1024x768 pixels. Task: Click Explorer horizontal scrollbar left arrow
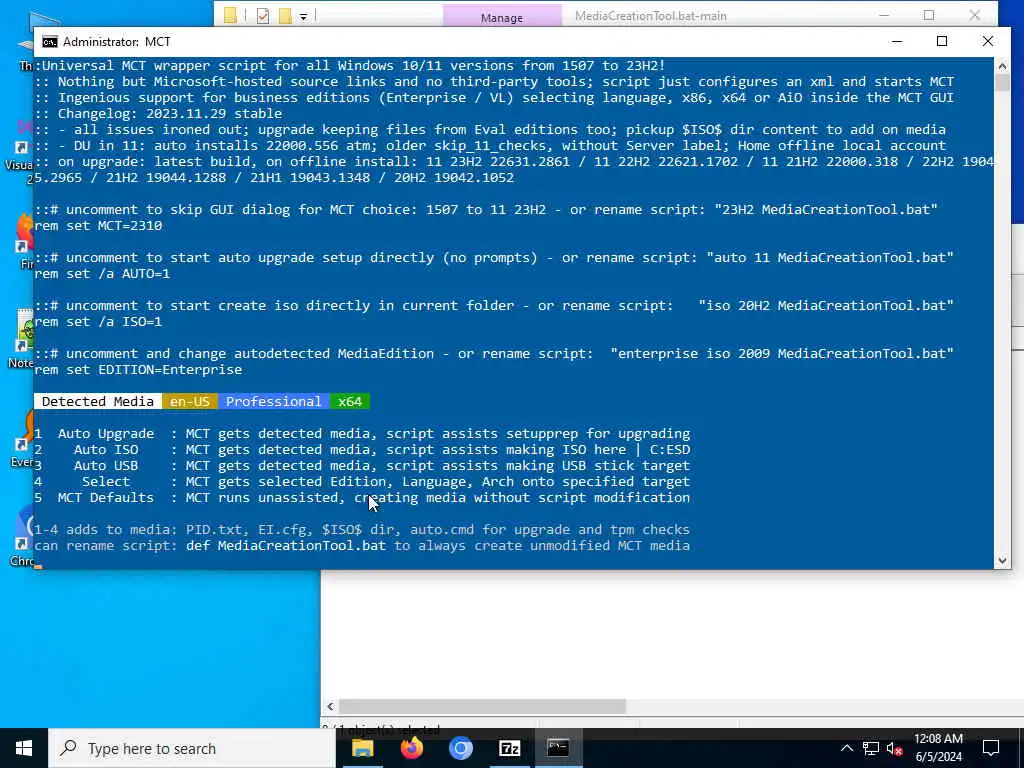coord(330,707)
